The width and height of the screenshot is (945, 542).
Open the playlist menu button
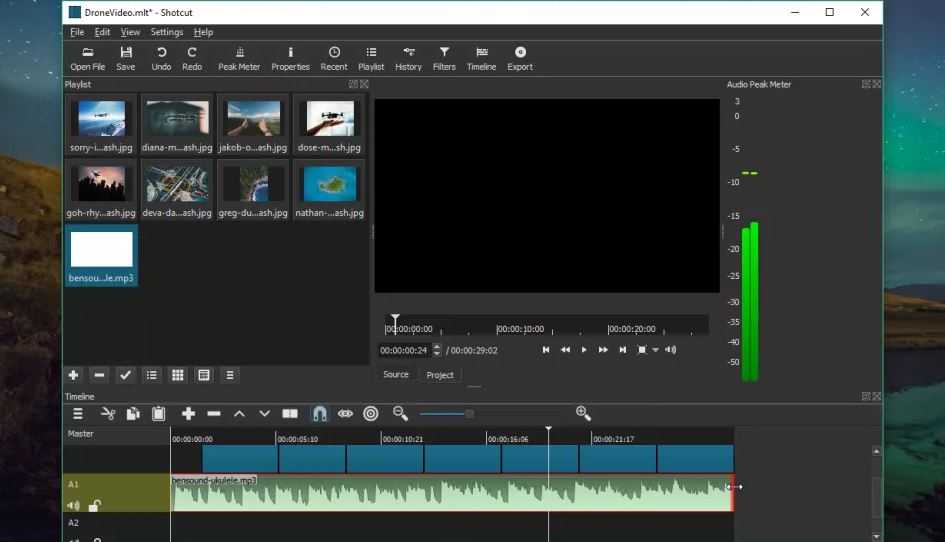point(230,375)
